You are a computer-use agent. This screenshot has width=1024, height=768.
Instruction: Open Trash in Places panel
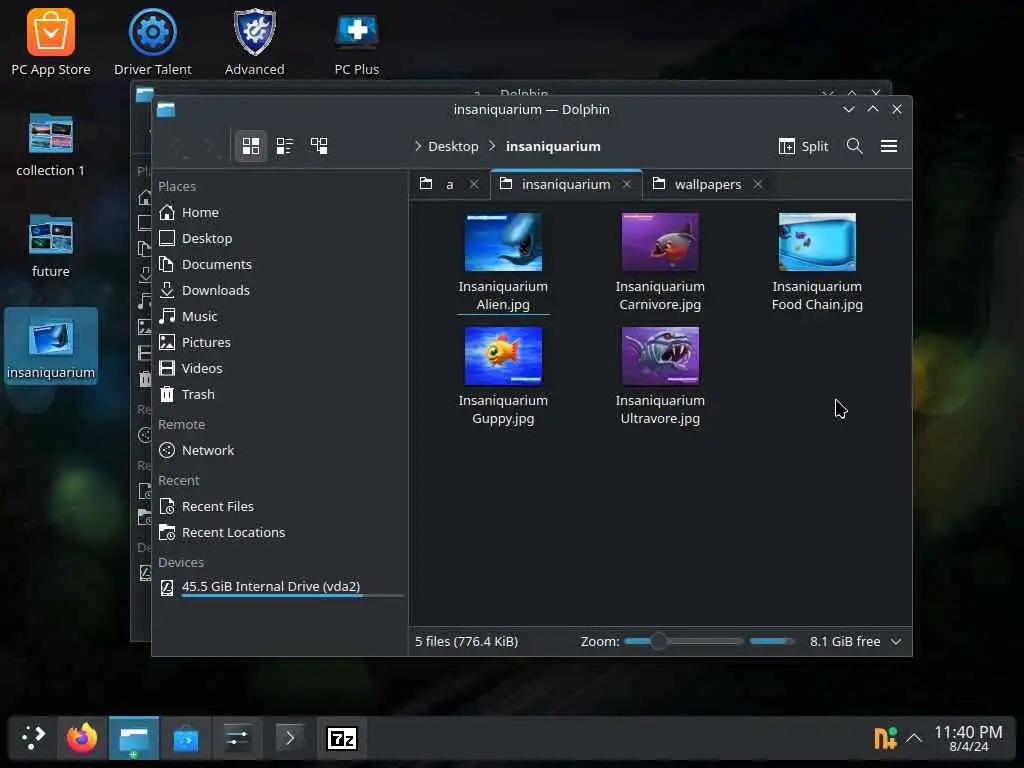(x=281, y=394)
